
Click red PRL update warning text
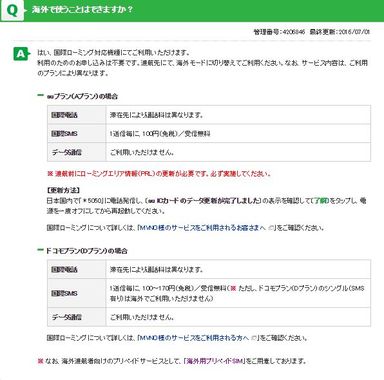point(159,174)
